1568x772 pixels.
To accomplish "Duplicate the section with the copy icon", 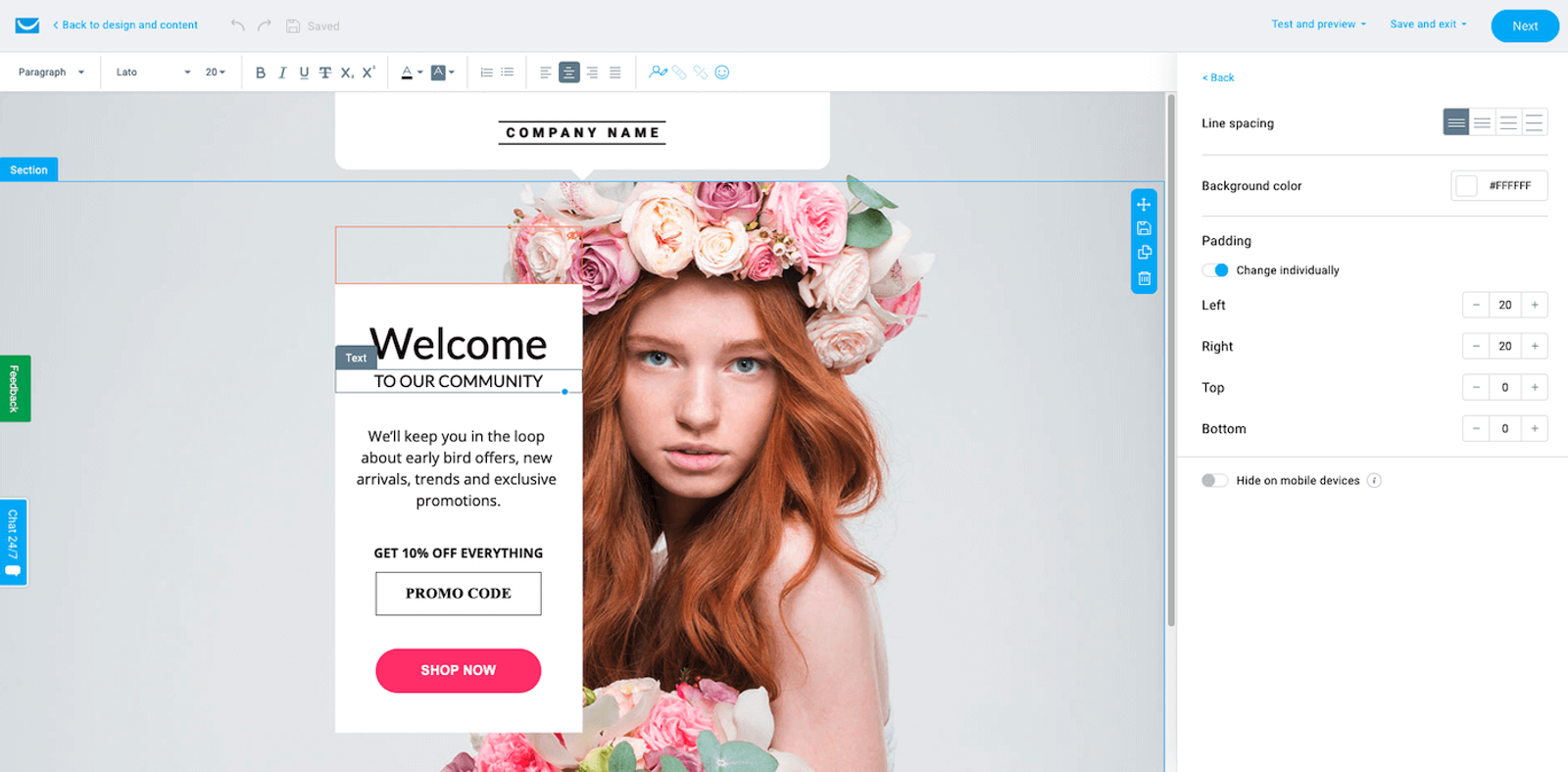I will [1144, 253].
